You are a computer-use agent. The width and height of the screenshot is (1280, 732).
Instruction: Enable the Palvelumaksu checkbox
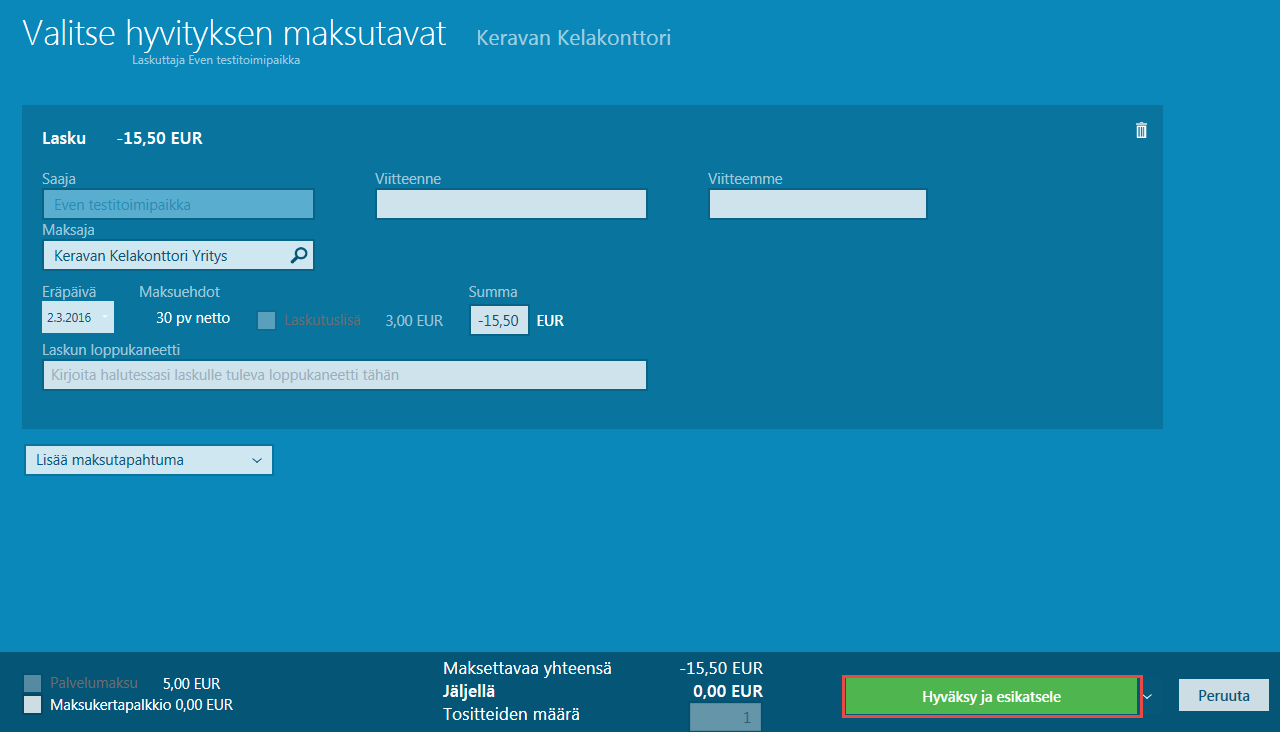tap(33, 683)
